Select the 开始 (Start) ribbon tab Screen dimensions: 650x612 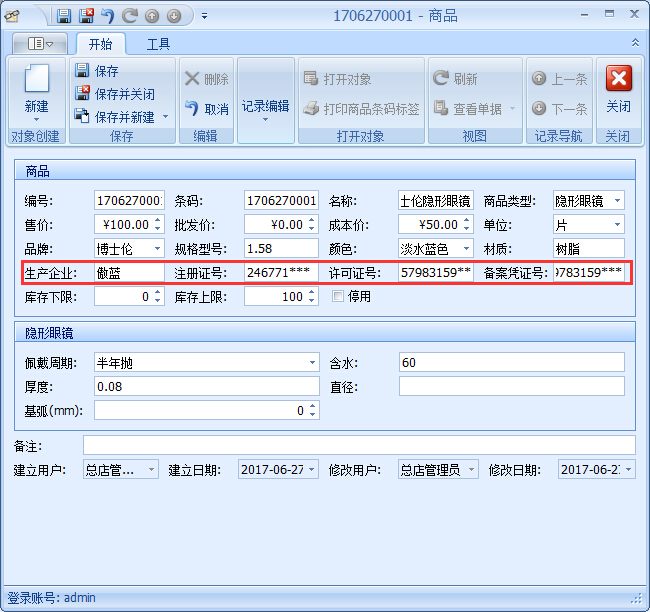(x=100, y=44)
